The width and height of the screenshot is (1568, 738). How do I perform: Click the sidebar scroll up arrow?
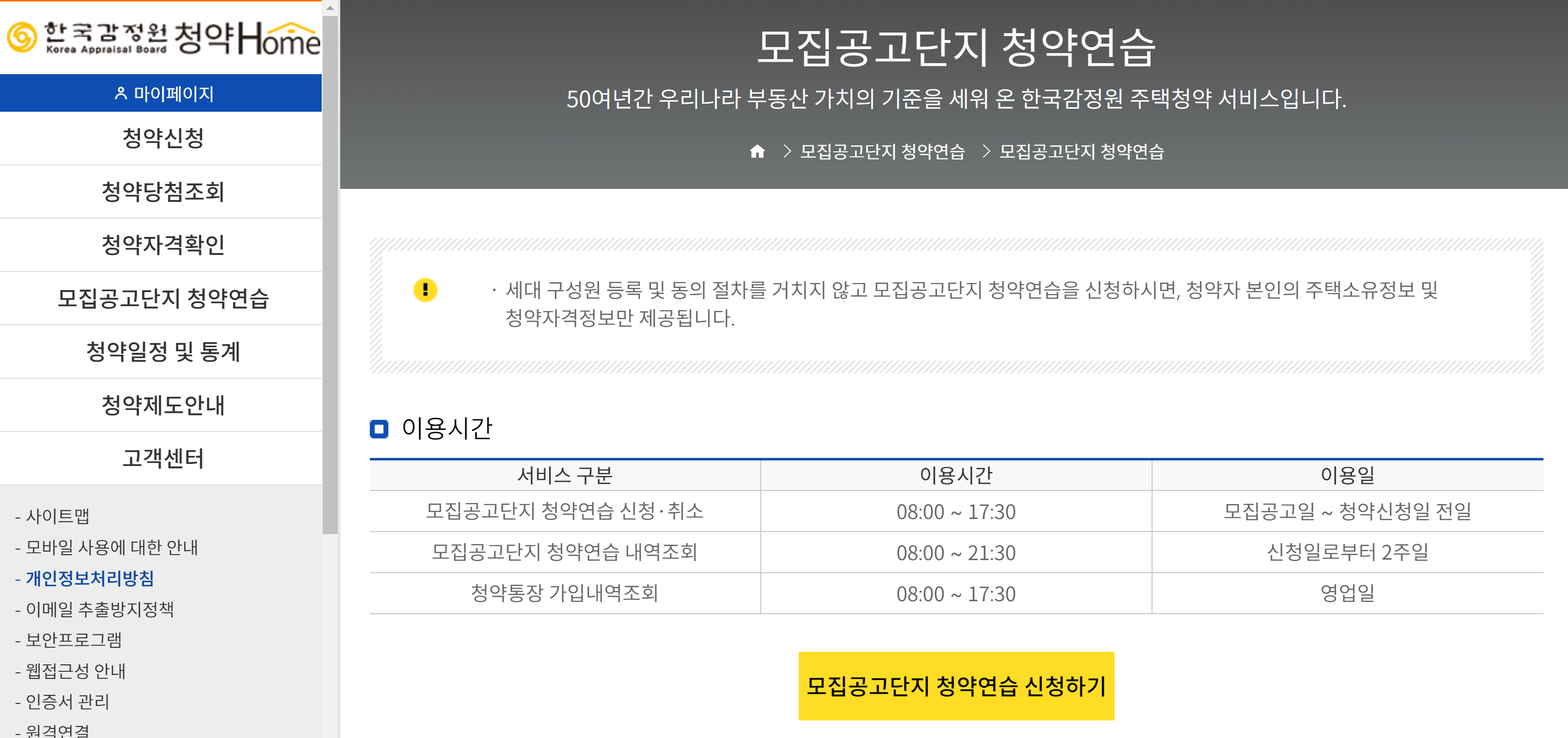coord(330,8)
